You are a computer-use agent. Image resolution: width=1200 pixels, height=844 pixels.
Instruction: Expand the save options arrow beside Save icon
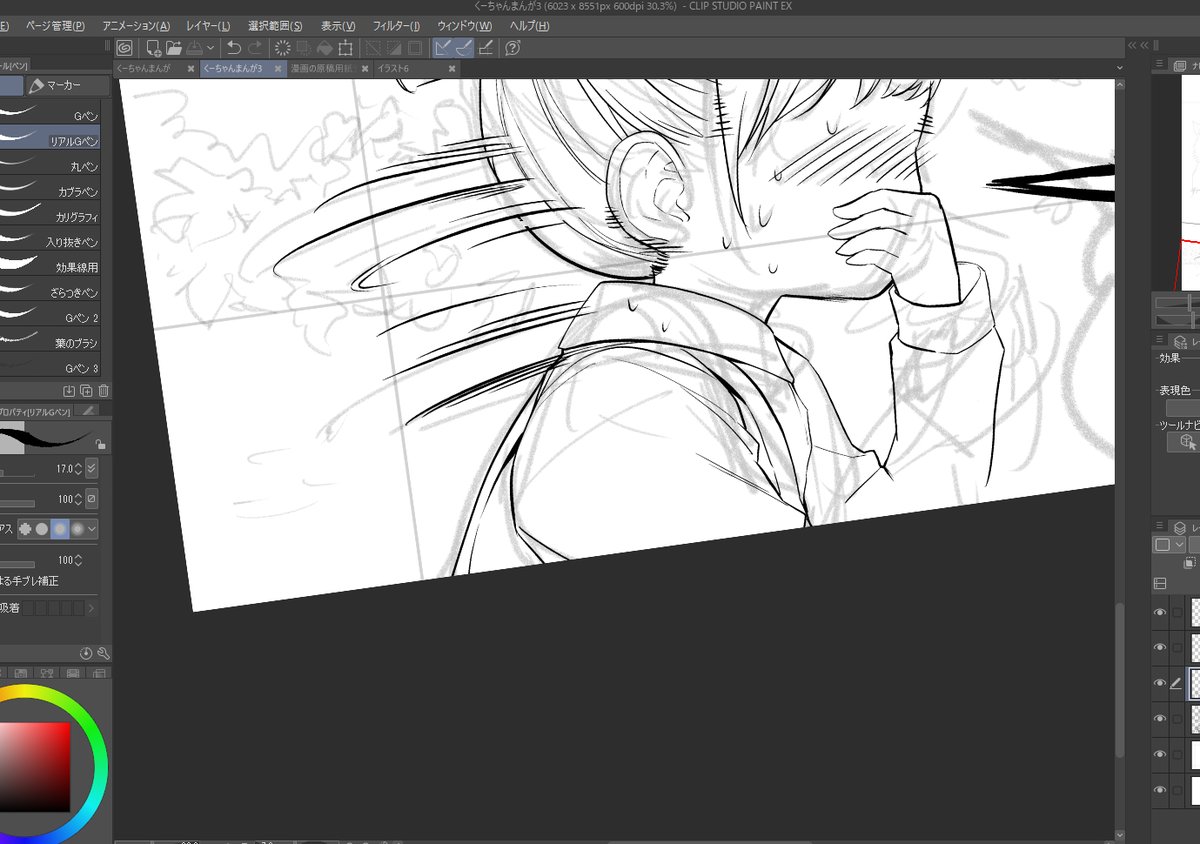tap(210, 47)
